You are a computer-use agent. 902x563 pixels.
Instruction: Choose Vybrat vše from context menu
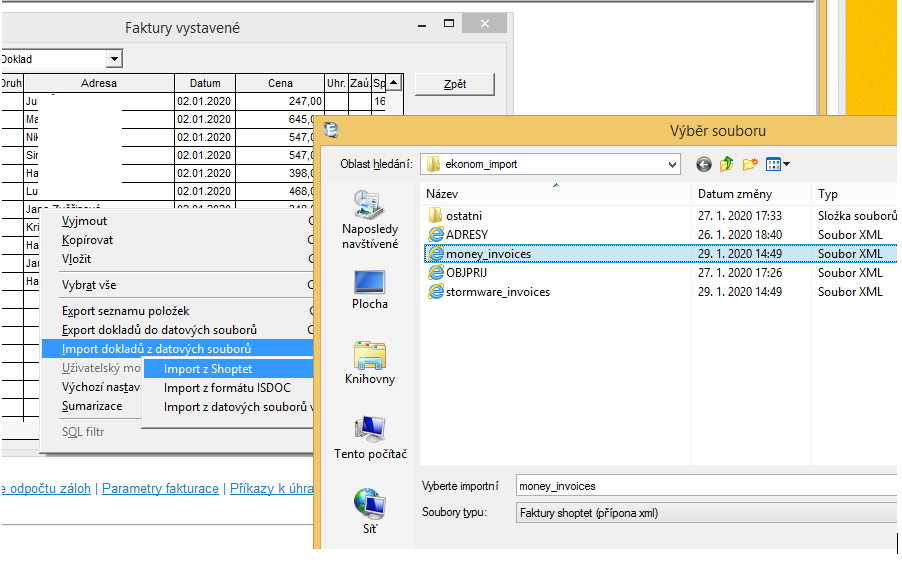point(89,285)
